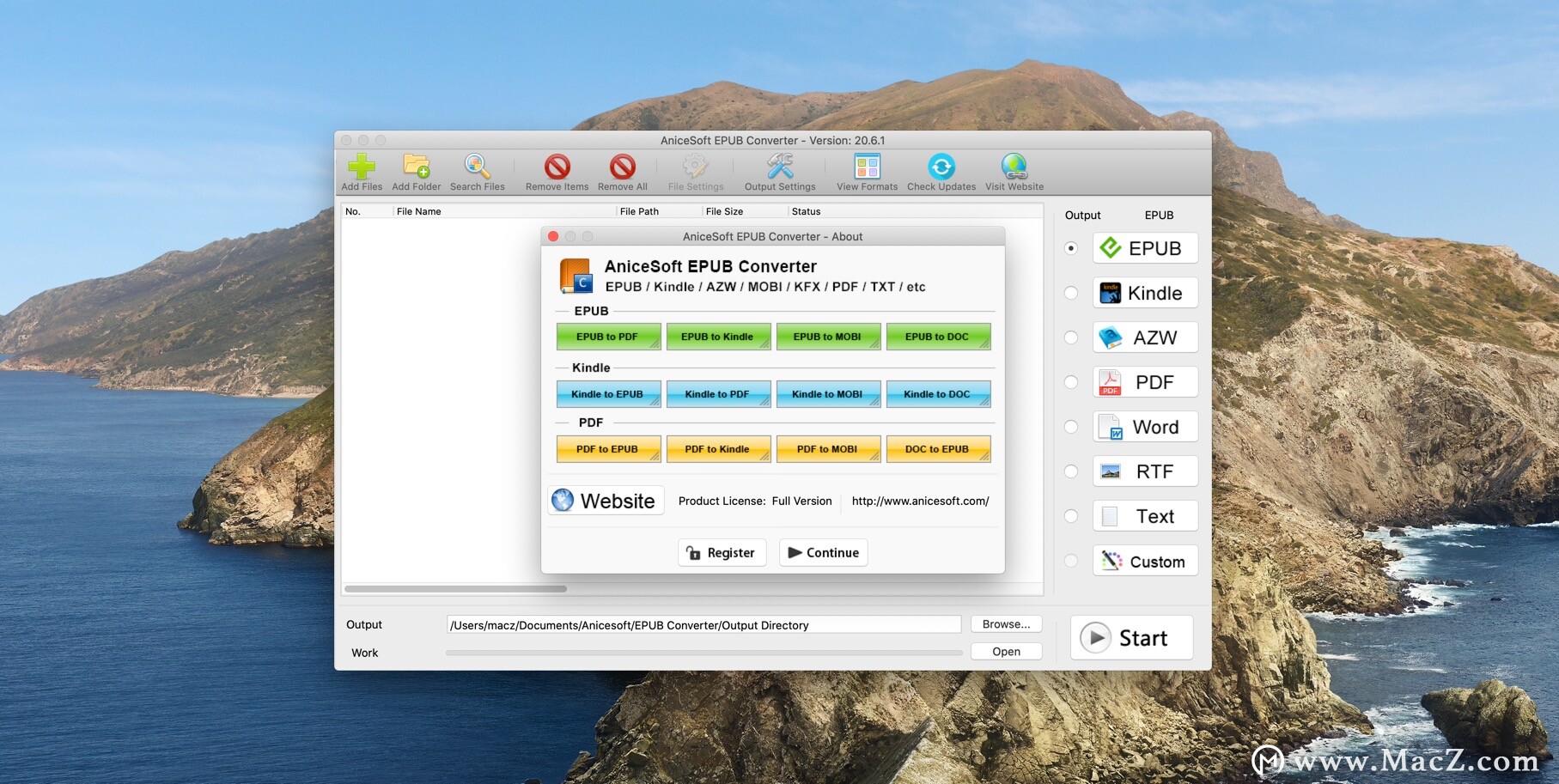Click the PDF to Kindle button
Viewport: 1559px width, 784px height.
[718, 449]
